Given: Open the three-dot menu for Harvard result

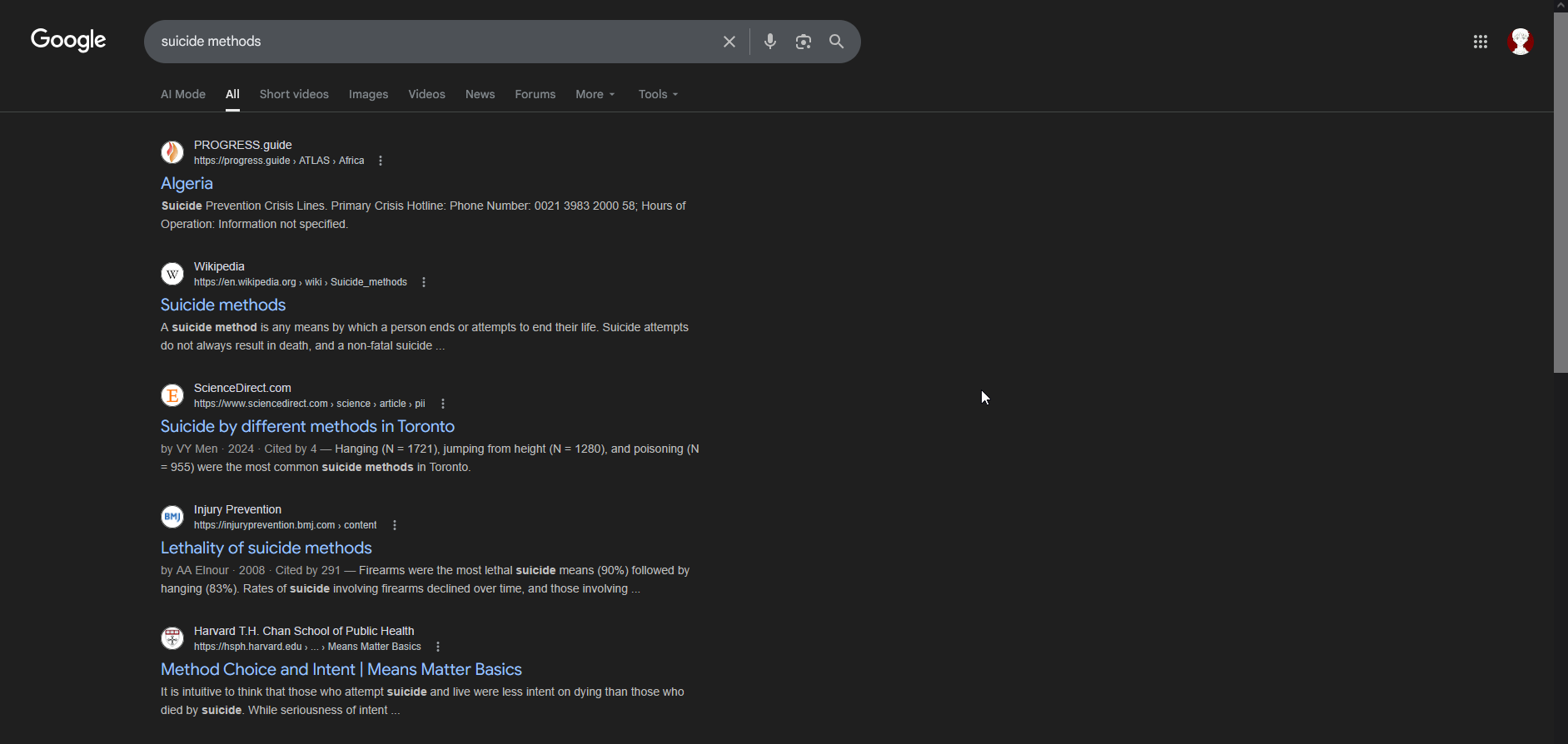Looking at the screenshot, I should [x=438, y=647].
